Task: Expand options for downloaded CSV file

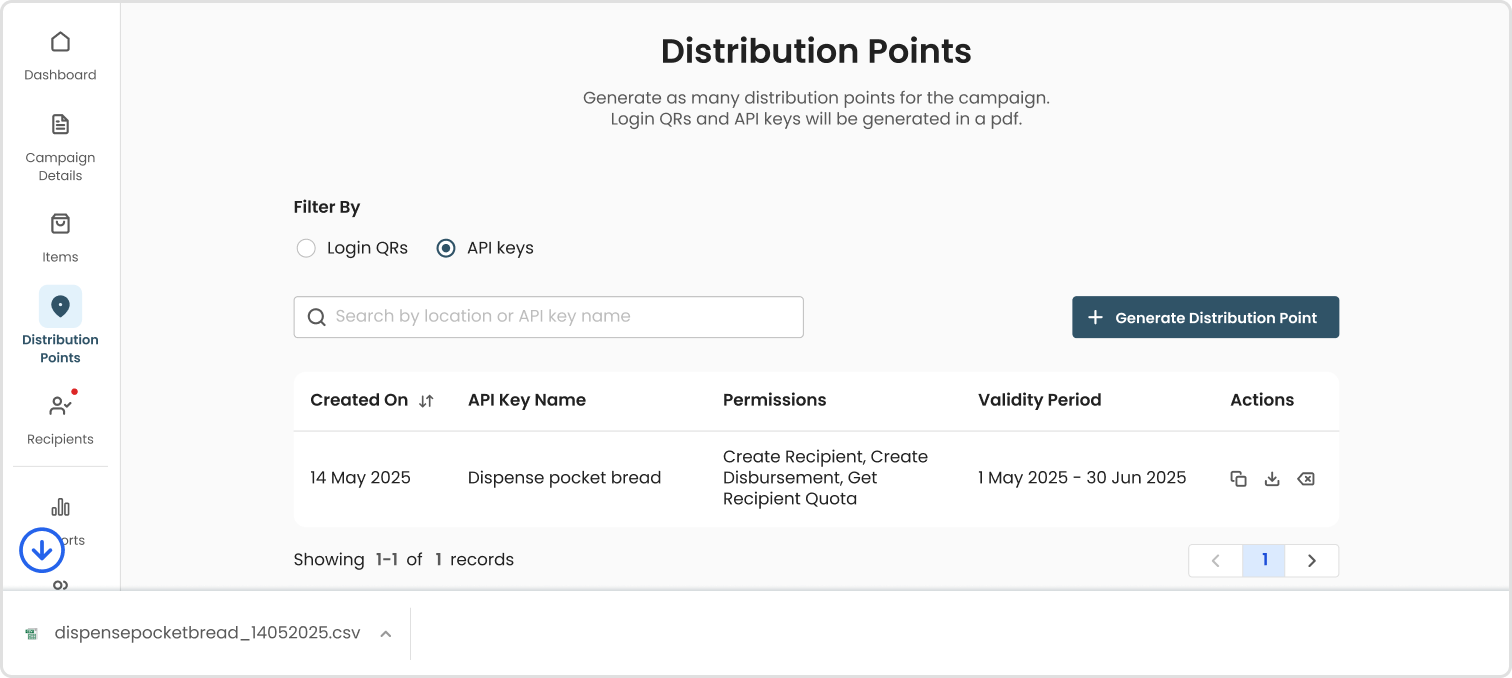Action: (x=386, y=634)
